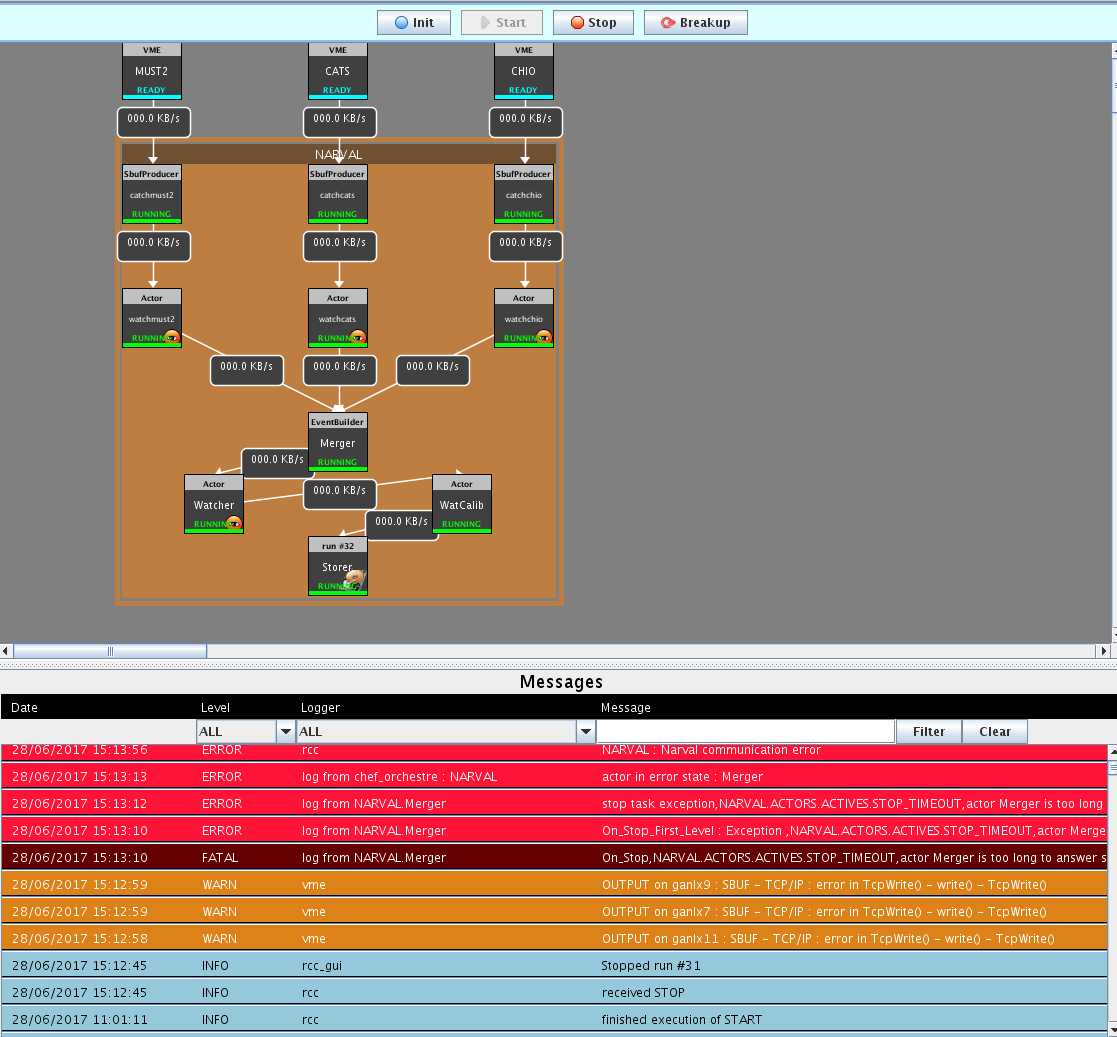Click data rate box below CATS
The image size is (1117, 1037).
pyautogui.click(x=340, y=122)
